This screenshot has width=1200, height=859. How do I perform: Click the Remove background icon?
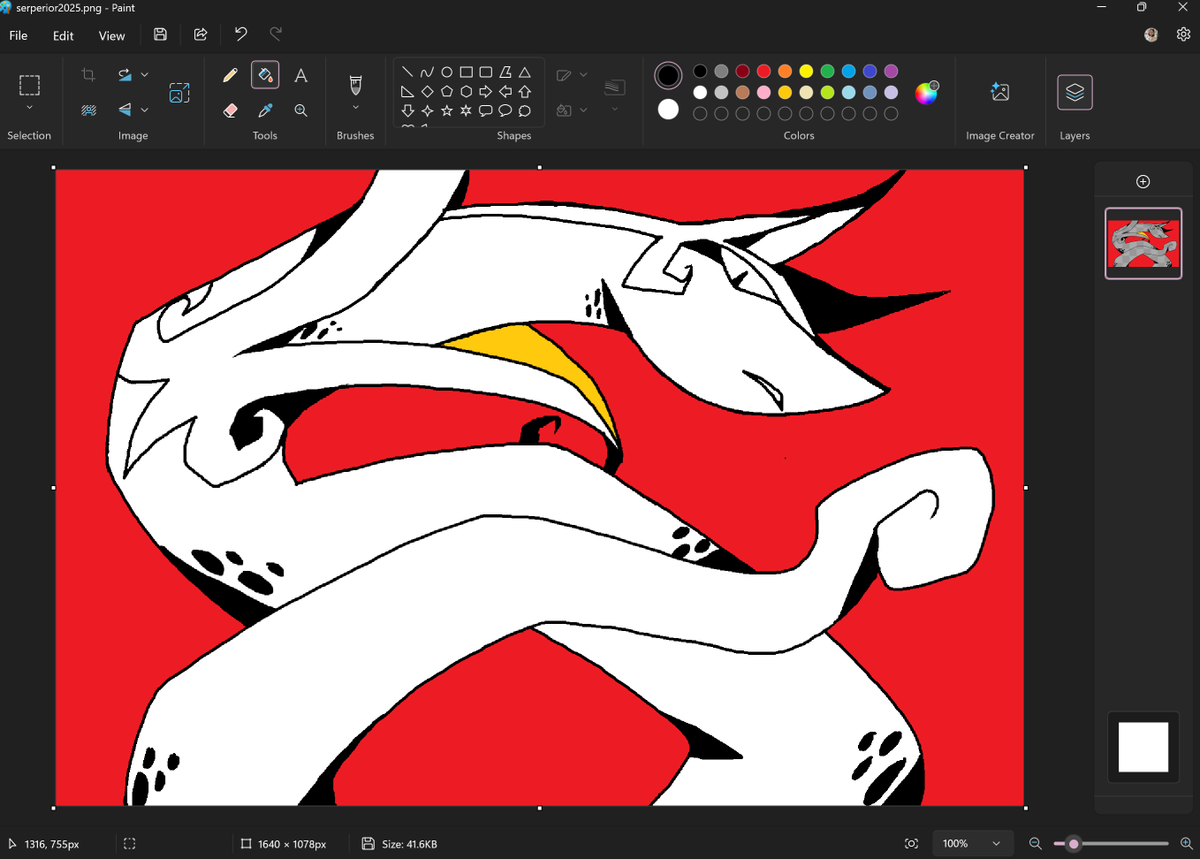pos(88,110)
